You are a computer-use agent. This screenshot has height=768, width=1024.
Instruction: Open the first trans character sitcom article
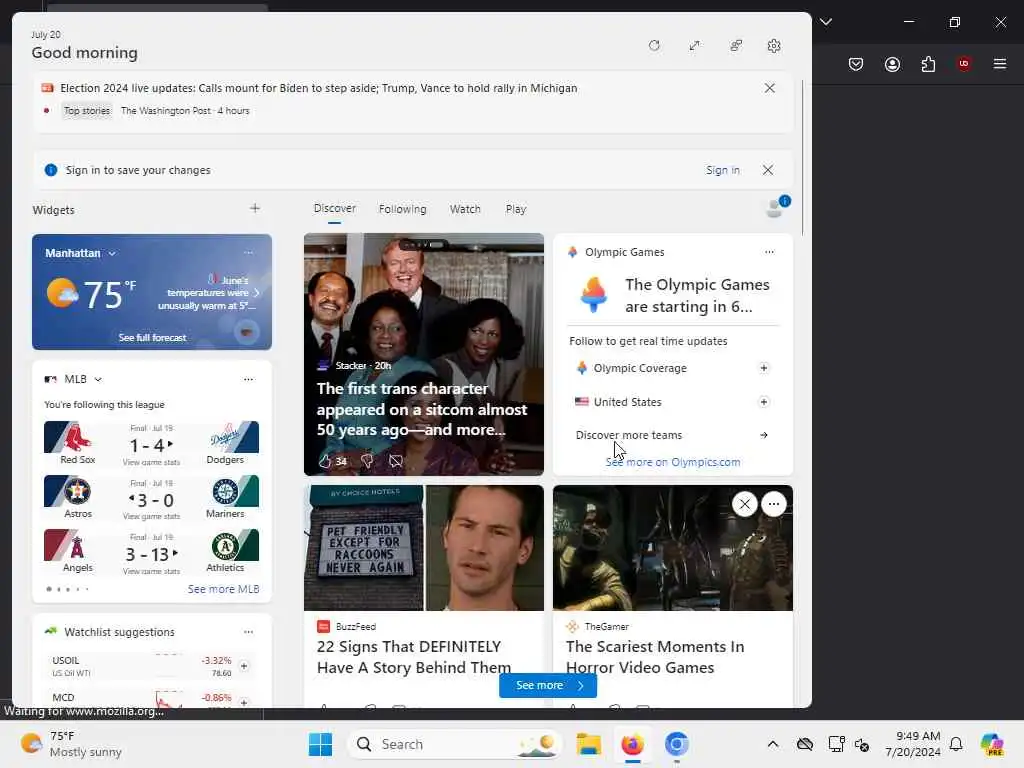pyautogui.click(x=422, y=409)
